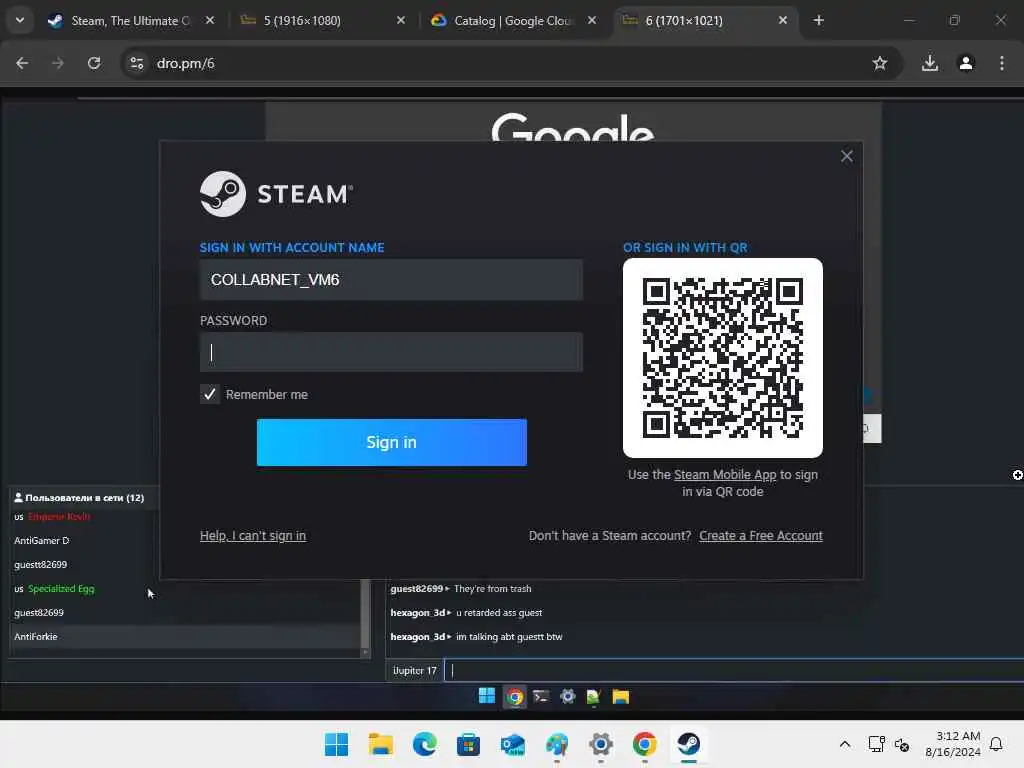This screenshot has width=1024, height=768.
Task: Launch Microsoft Edge from the taskbar
Action: pyautogui.click(x=424, y=744)
